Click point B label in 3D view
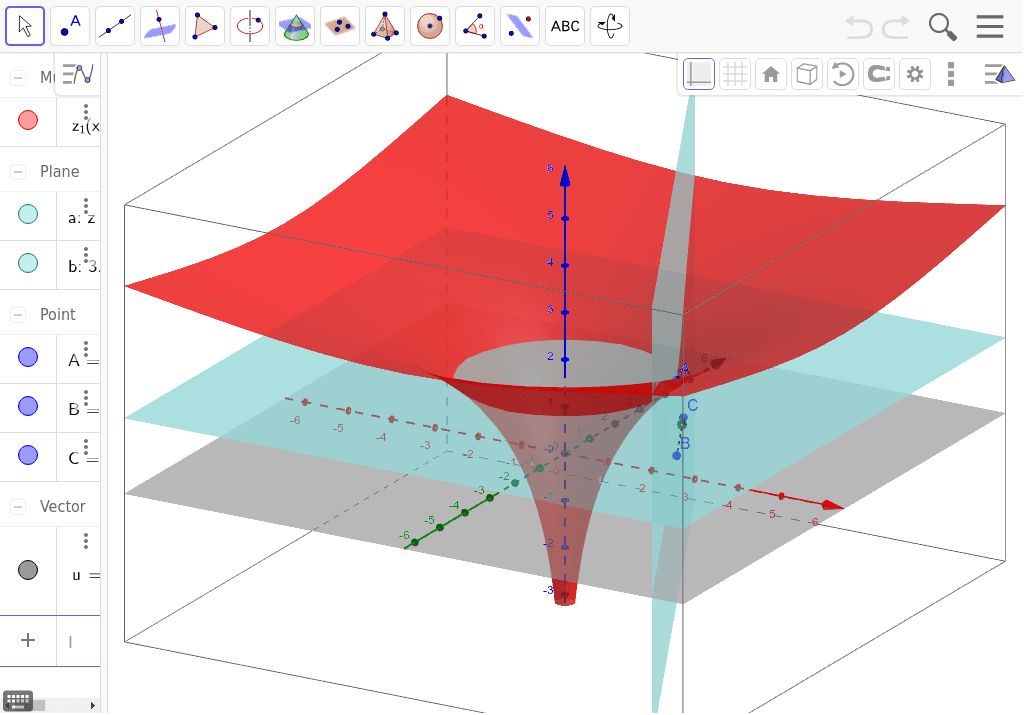1024x715 pixels. [685, 443]
